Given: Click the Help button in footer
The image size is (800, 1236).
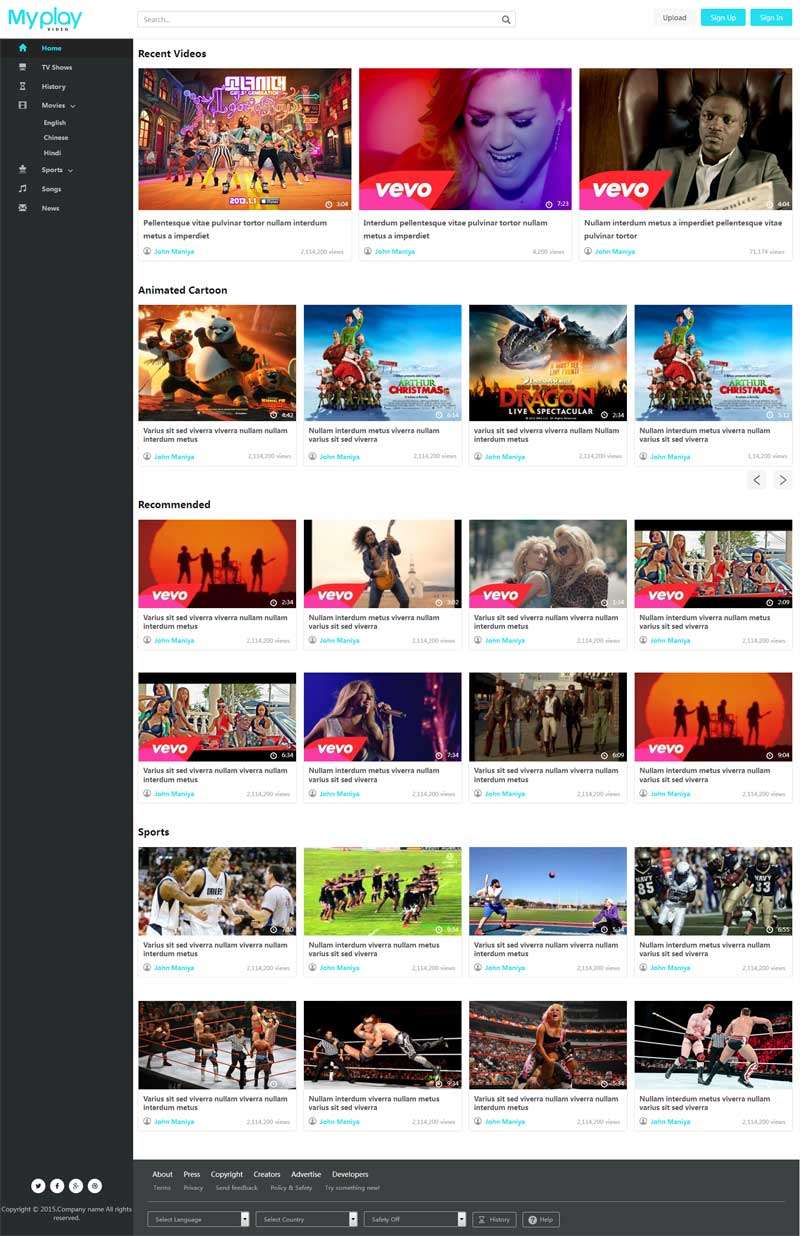Looking at the screenshot, I should point(541,1219).
